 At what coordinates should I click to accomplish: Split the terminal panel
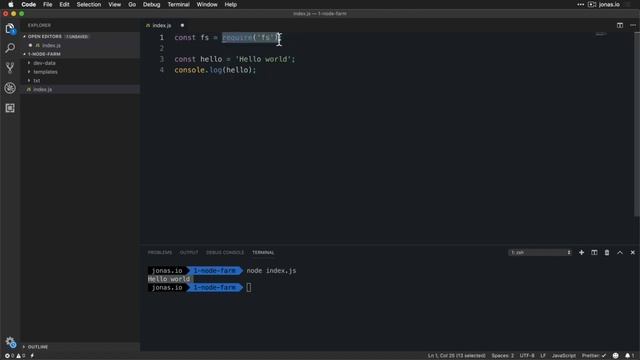[x=594, y=253]
